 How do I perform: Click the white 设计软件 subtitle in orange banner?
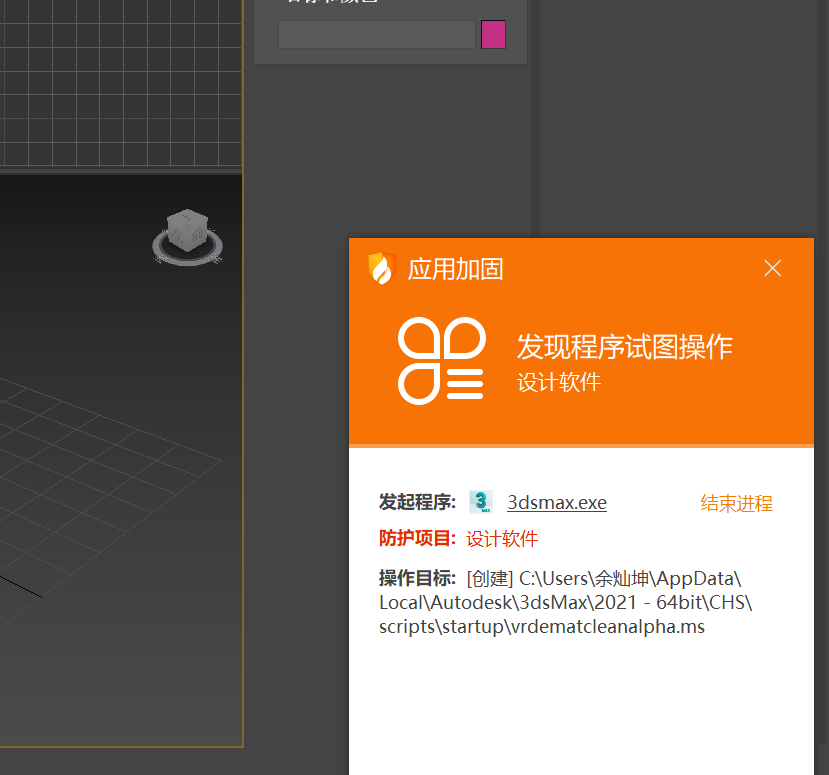pyautogui.click(x=558, y=383)
